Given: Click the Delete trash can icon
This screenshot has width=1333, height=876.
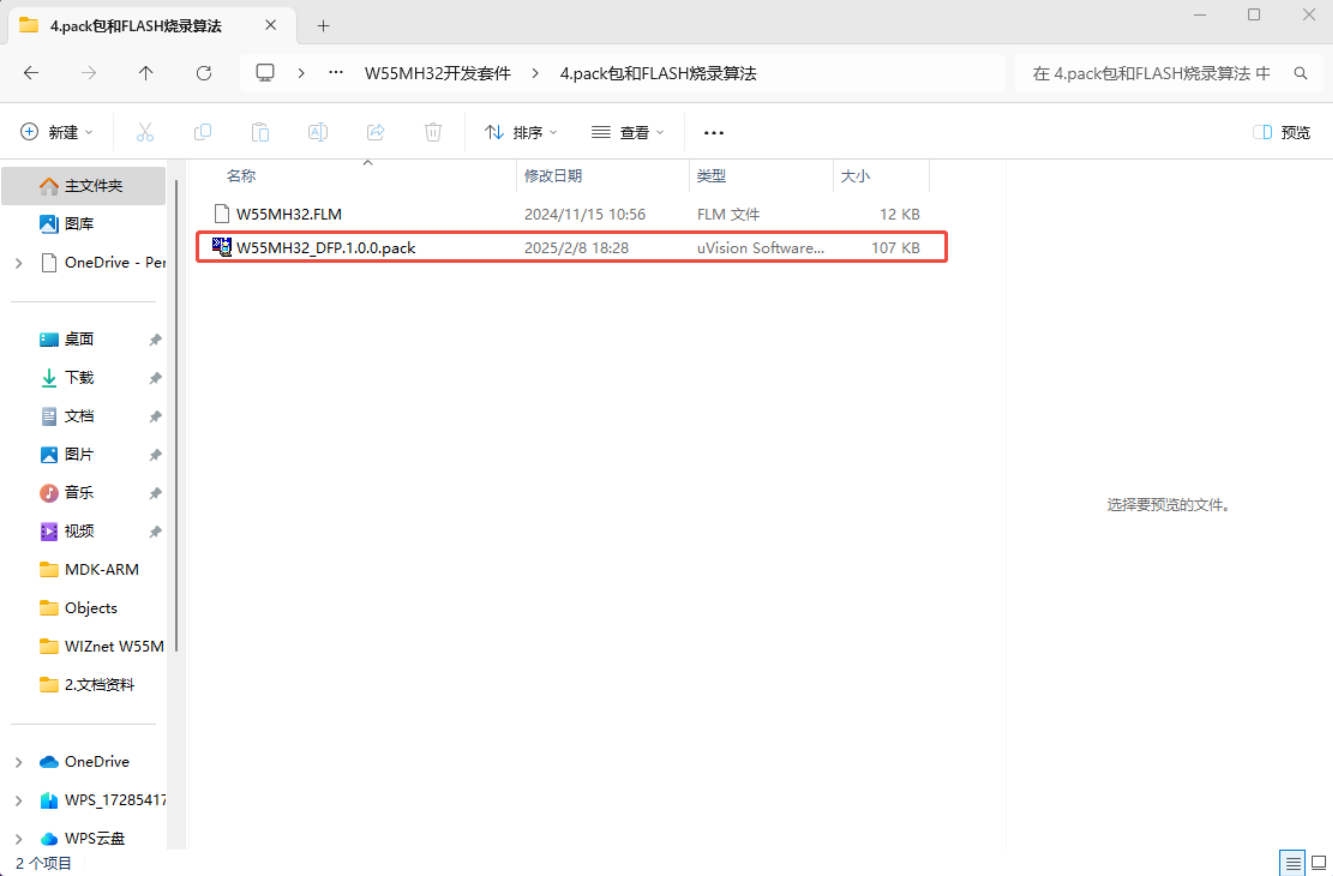Looking at the screenshot, I should pyautogui.click(x=433, y=132).
